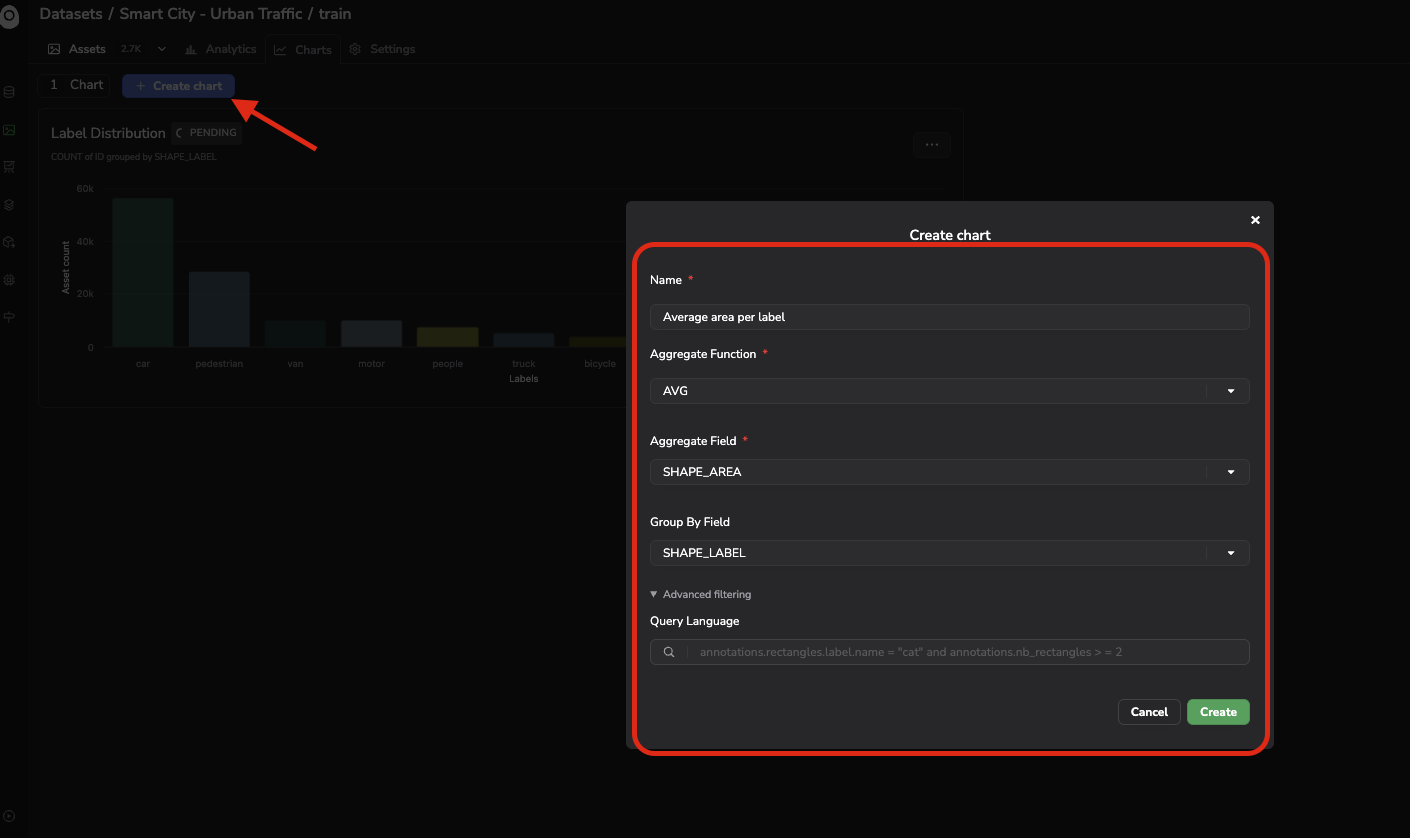Click the 2.7K assets count badge
Viewport: 1410px width, 838px height.
point(131,49)
